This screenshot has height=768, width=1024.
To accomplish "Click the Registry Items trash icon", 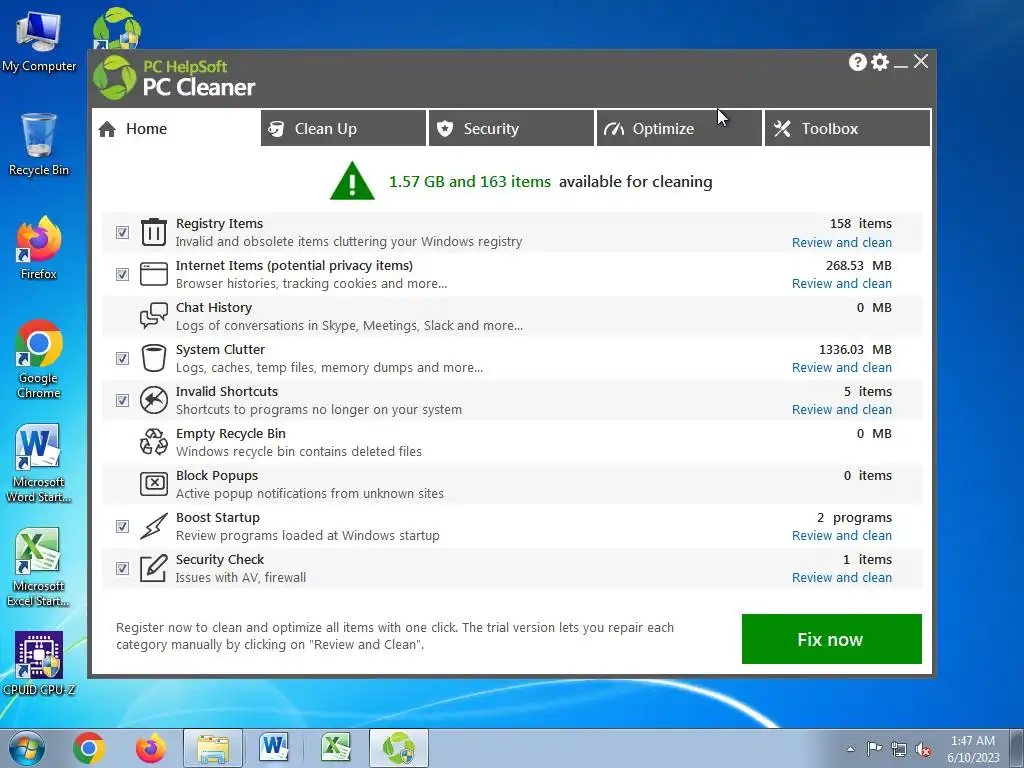I will point(153,232).
